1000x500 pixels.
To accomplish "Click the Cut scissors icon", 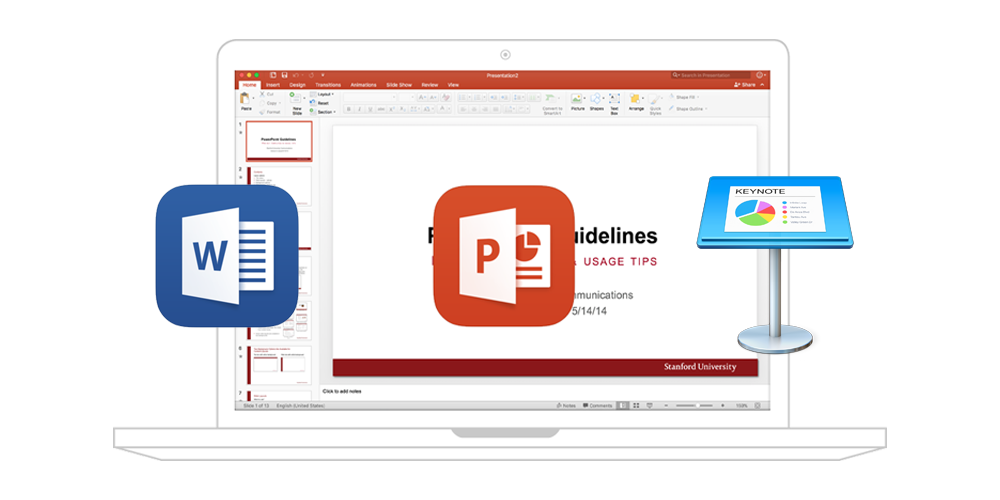I will coord(262,94).
